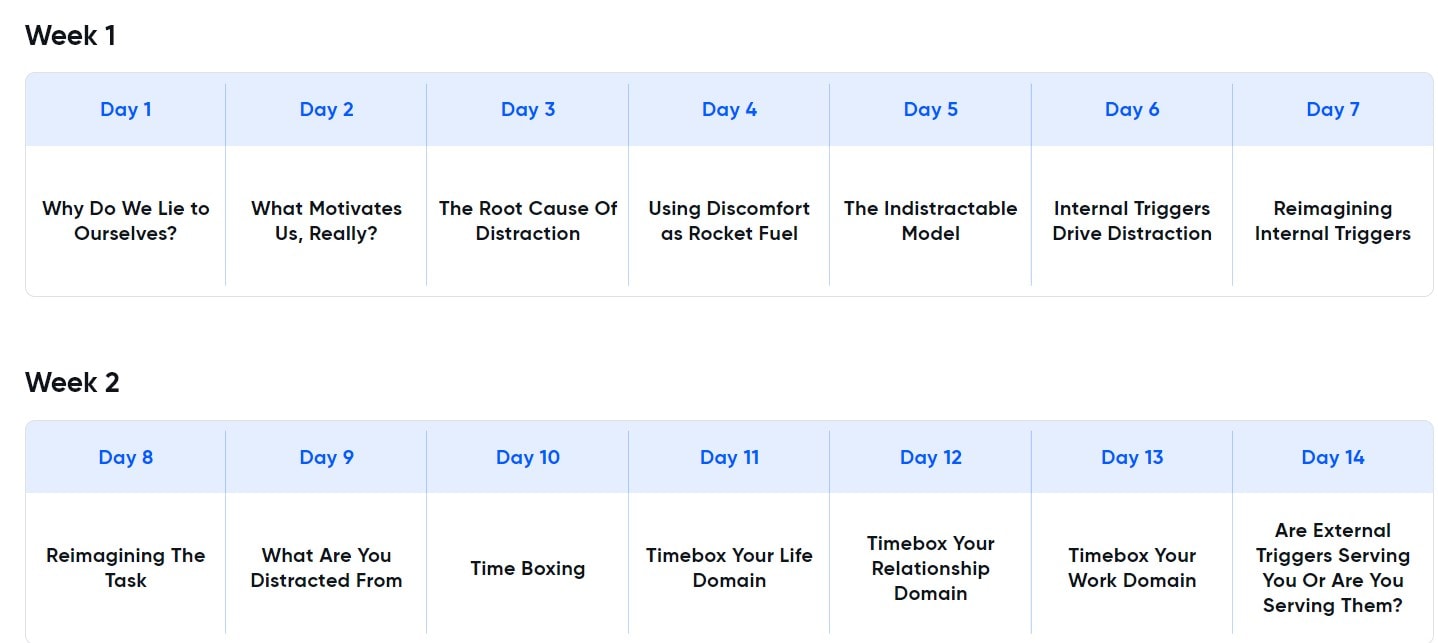
Task: Select the Day 13 column header
Action: (x=1132, y=458)
